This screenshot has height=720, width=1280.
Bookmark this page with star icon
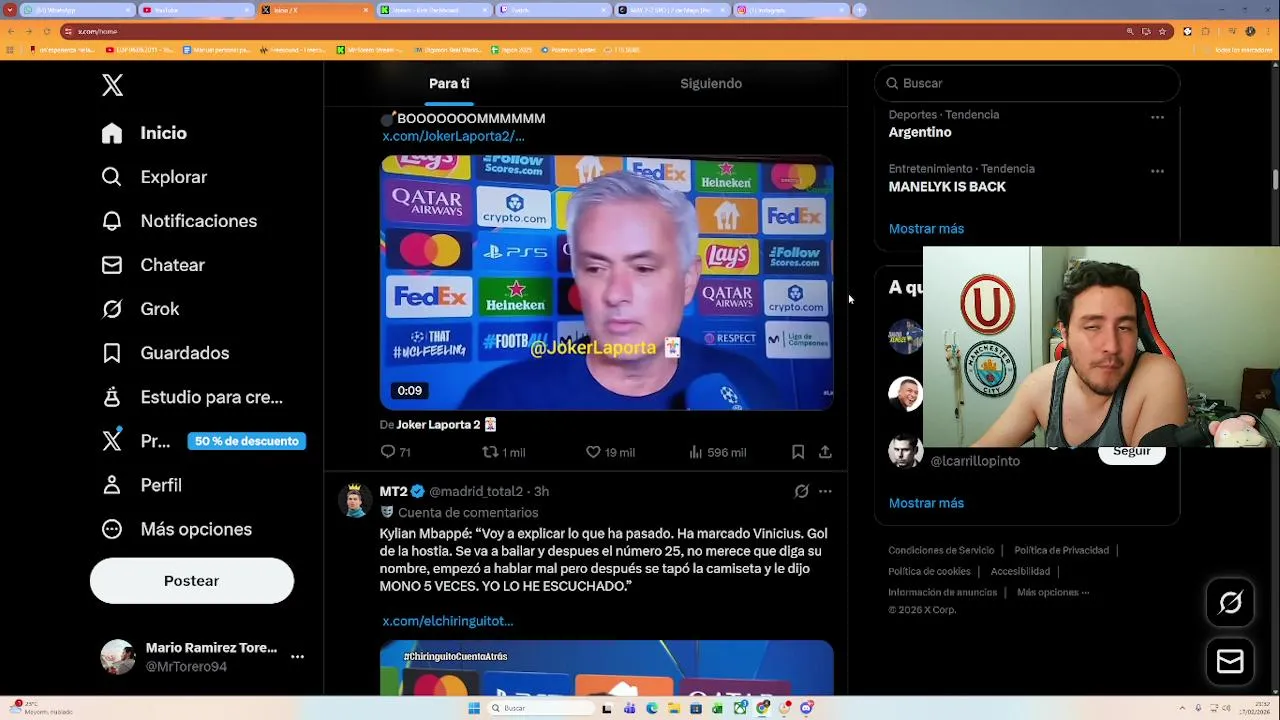pyautogui.click(x=1162, y=31)
